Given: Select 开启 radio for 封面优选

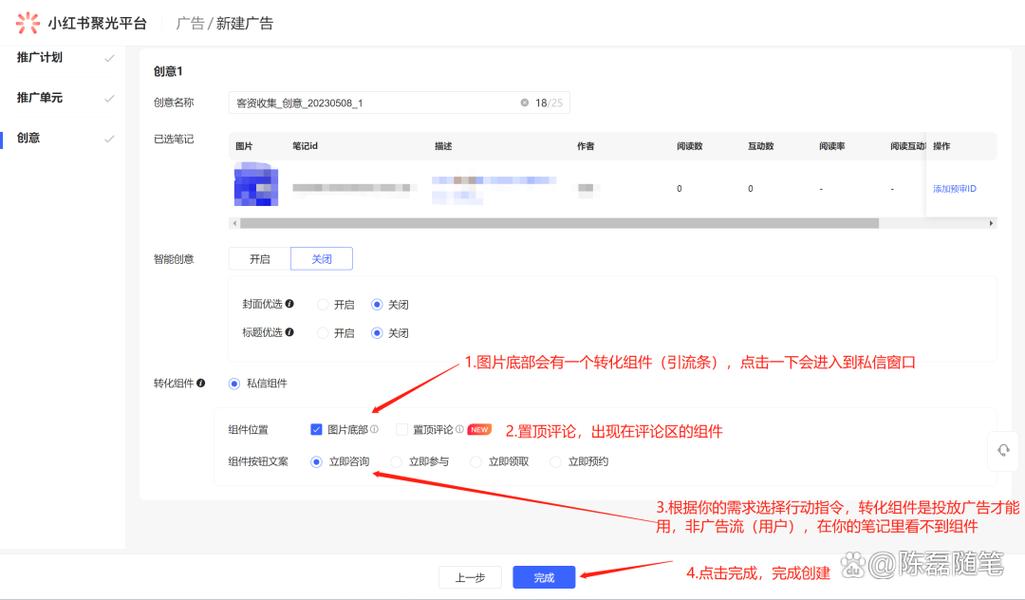Looking at the screenshot, I should coord(323,305).
